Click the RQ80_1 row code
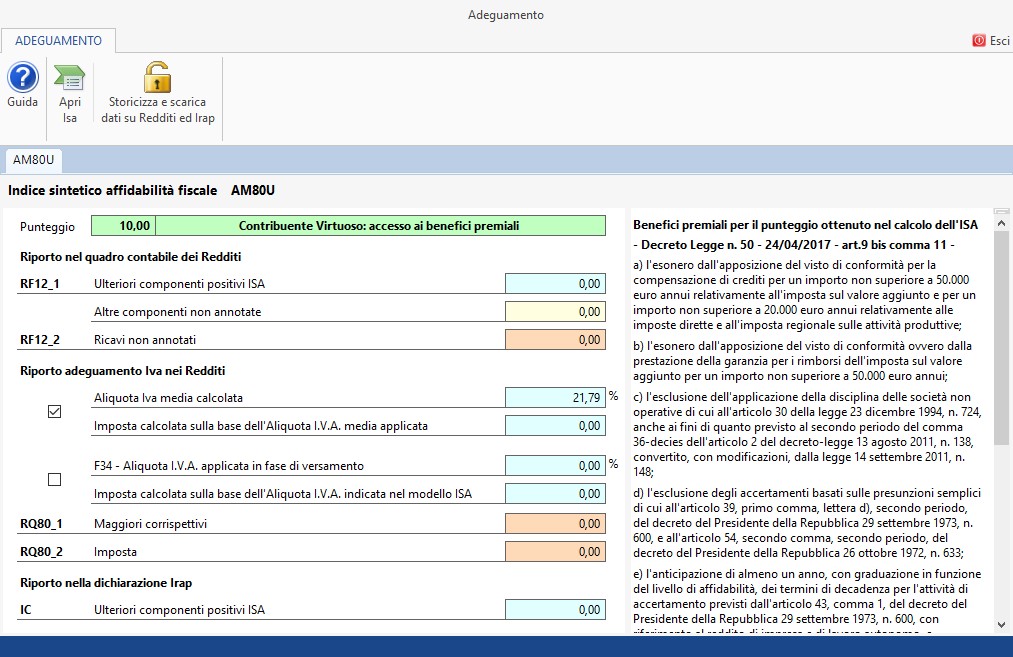The image size is (1013, 657). [41, 524]
